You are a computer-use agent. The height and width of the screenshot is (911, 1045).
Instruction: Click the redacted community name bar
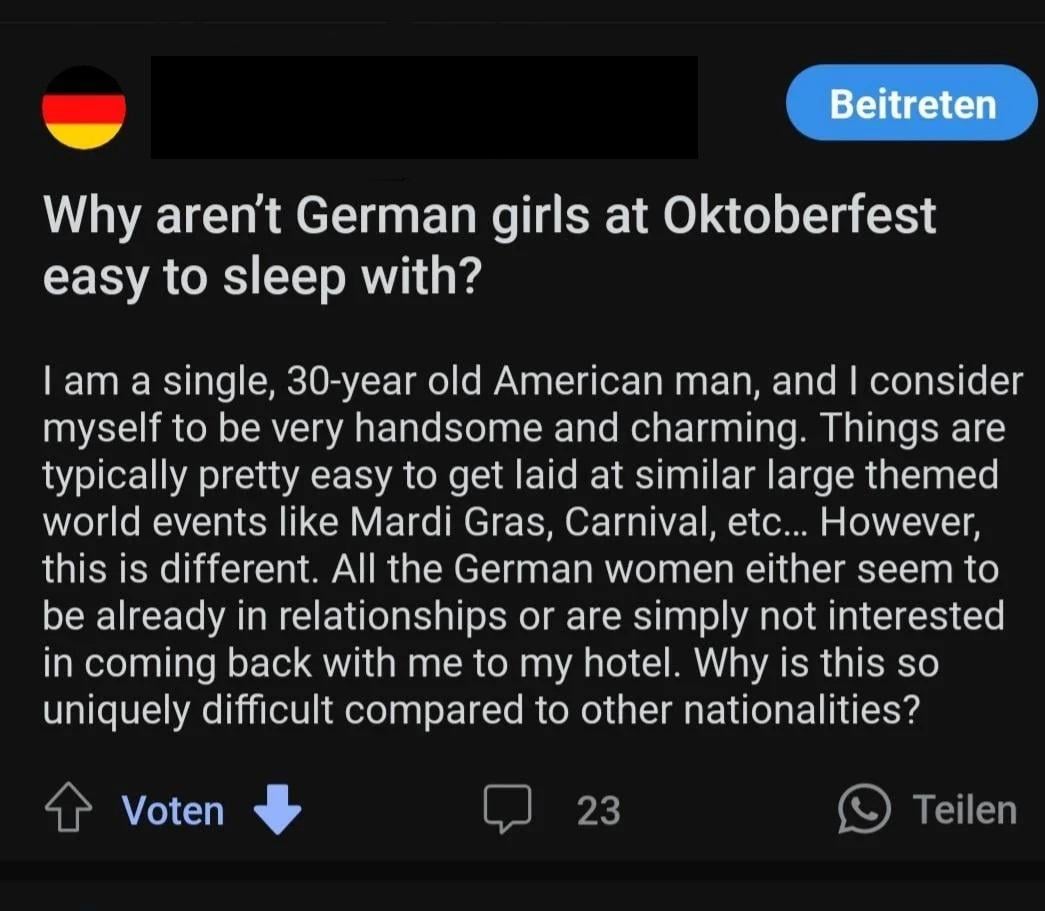click(424, 107)
